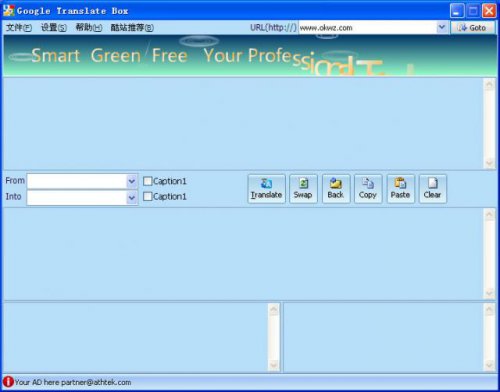
Task: Click the up arrow of the middle text area scrollbar
Action: click(x=489, y=214)
